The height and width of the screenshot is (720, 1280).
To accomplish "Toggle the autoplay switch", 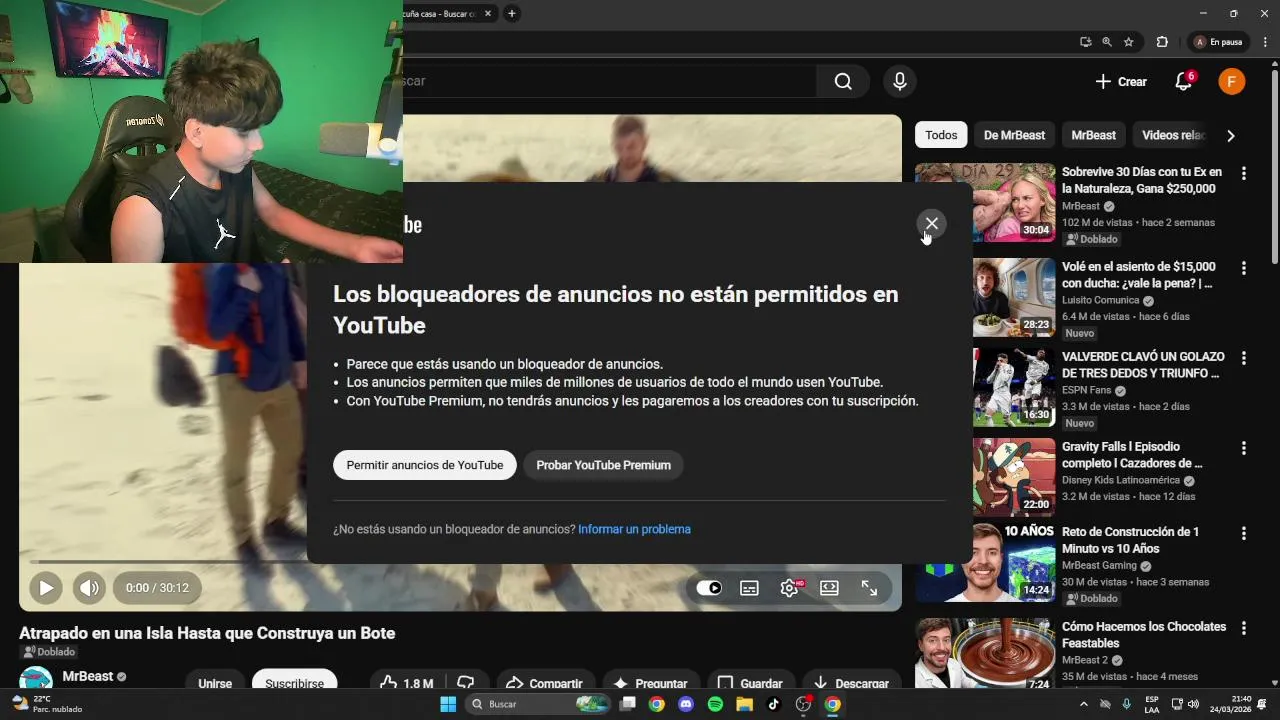I will coord(709,588).
